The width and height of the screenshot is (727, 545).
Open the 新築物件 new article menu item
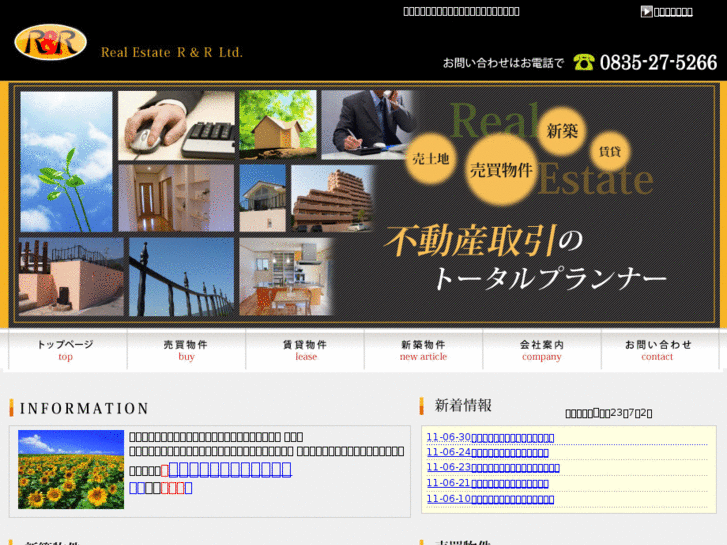pos(423,350)
